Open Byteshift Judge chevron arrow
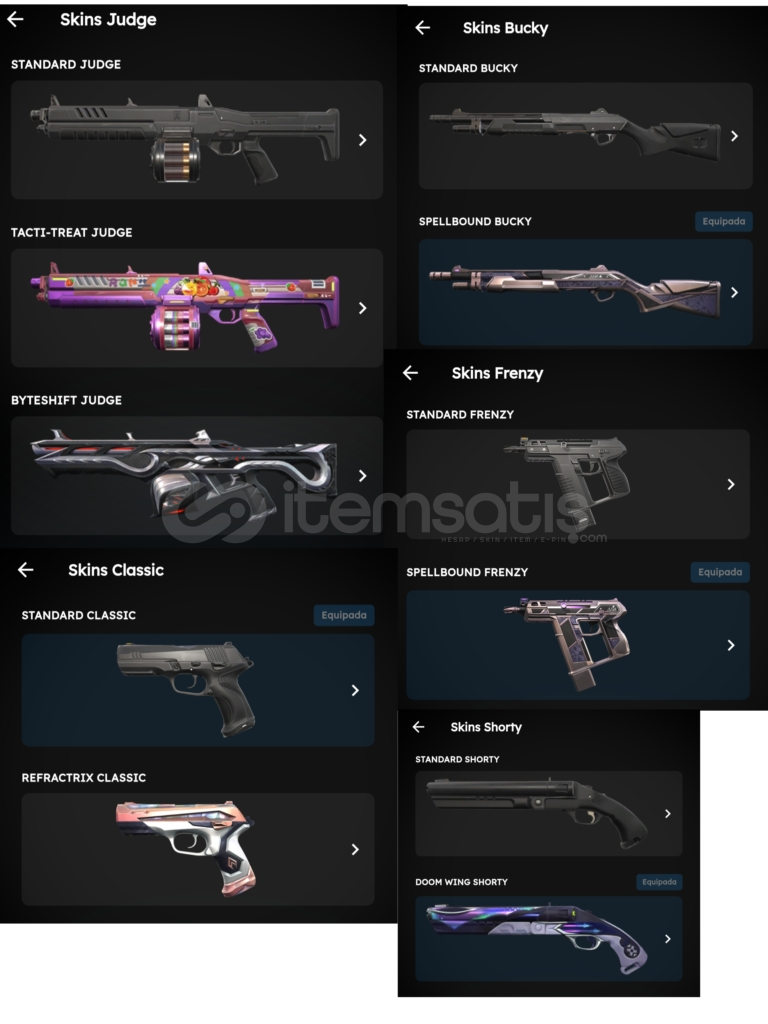The image size is (768, 1024). [x=362, y=475]
